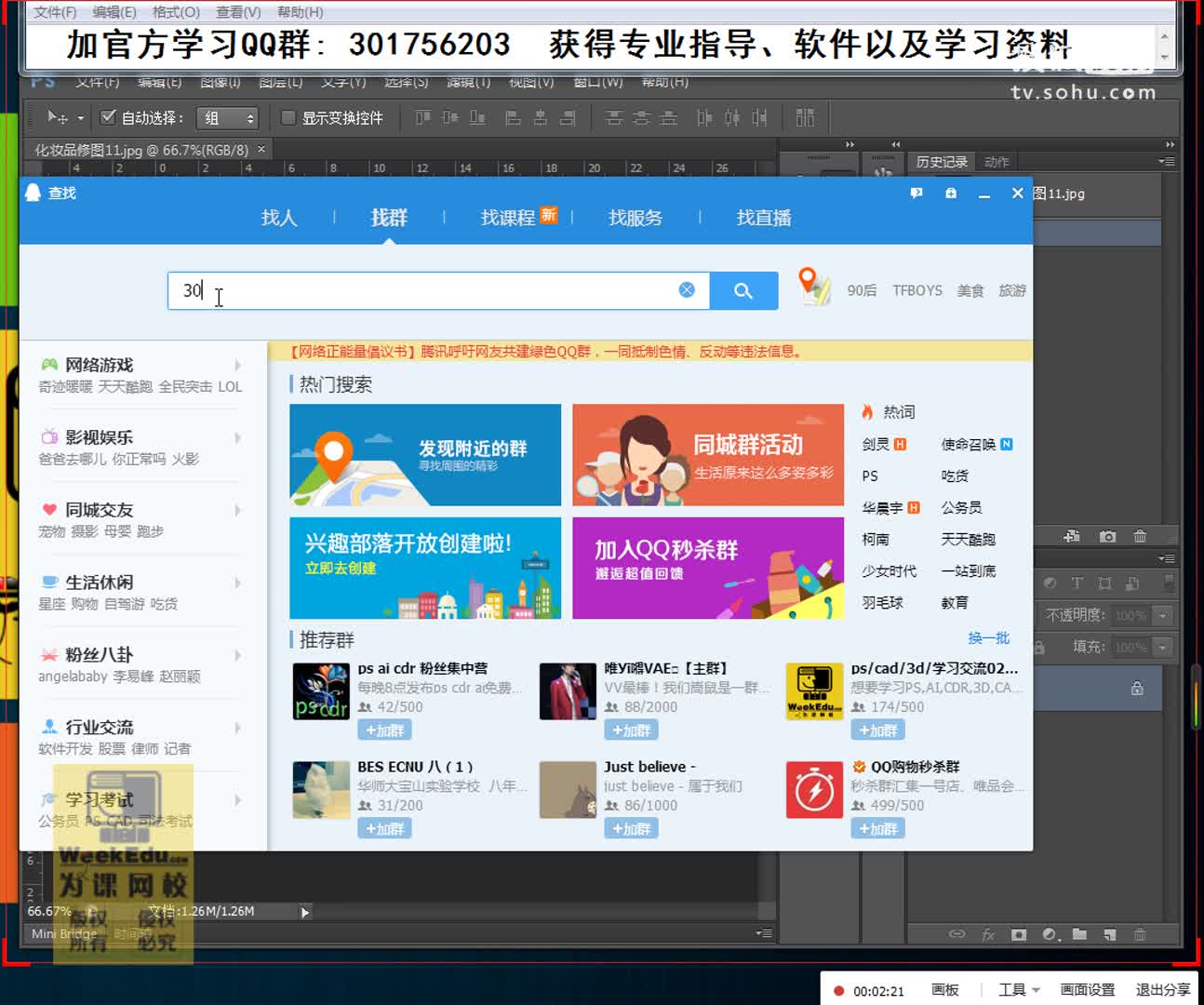Click the lock icon in Layers panel

pyautogui.click(x=1137, y=689)
